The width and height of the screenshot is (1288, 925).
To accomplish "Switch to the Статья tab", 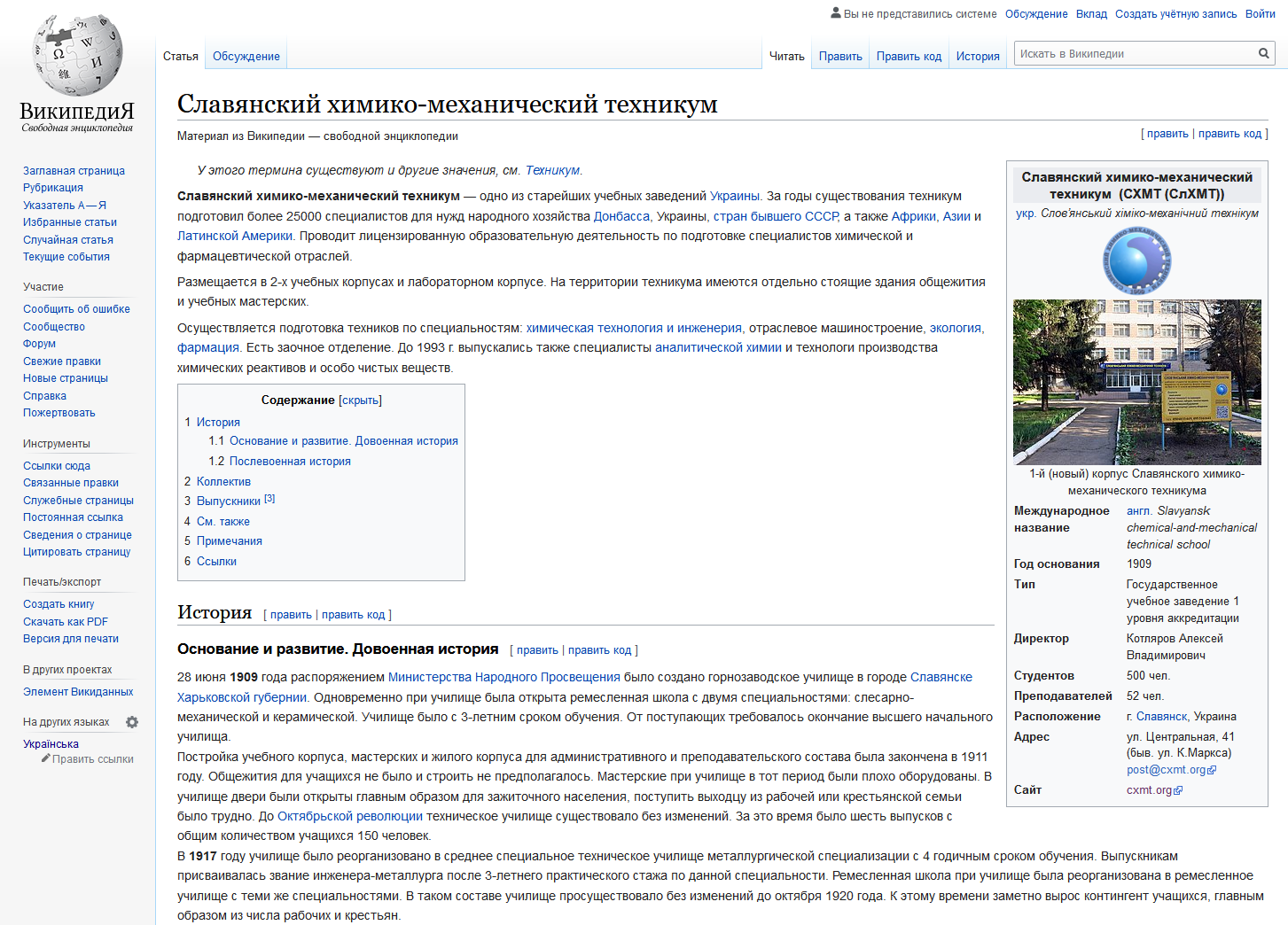I will pyautogui.click(x=181, y=56).
